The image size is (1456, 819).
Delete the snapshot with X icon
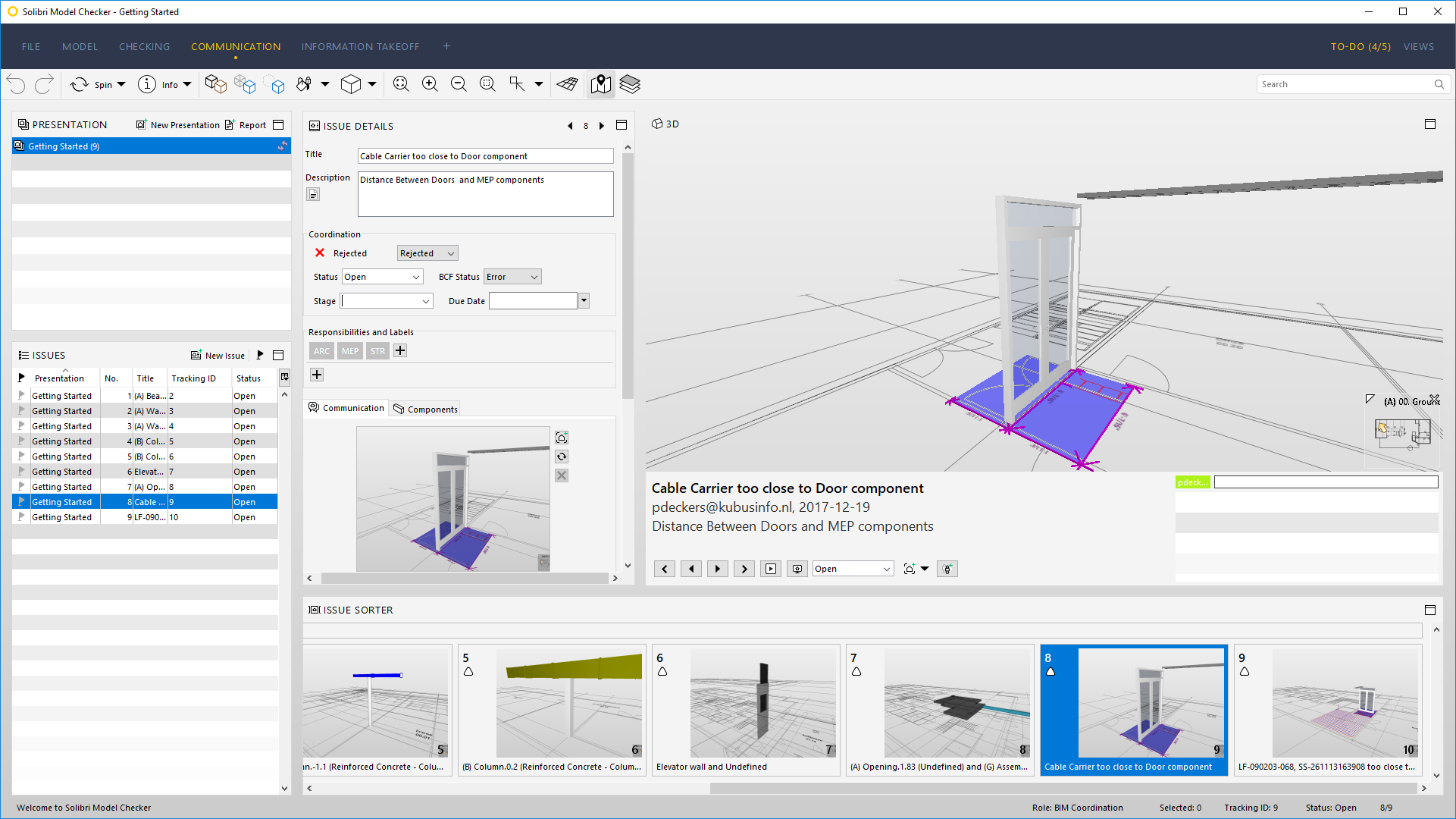(x=562, y=475)
